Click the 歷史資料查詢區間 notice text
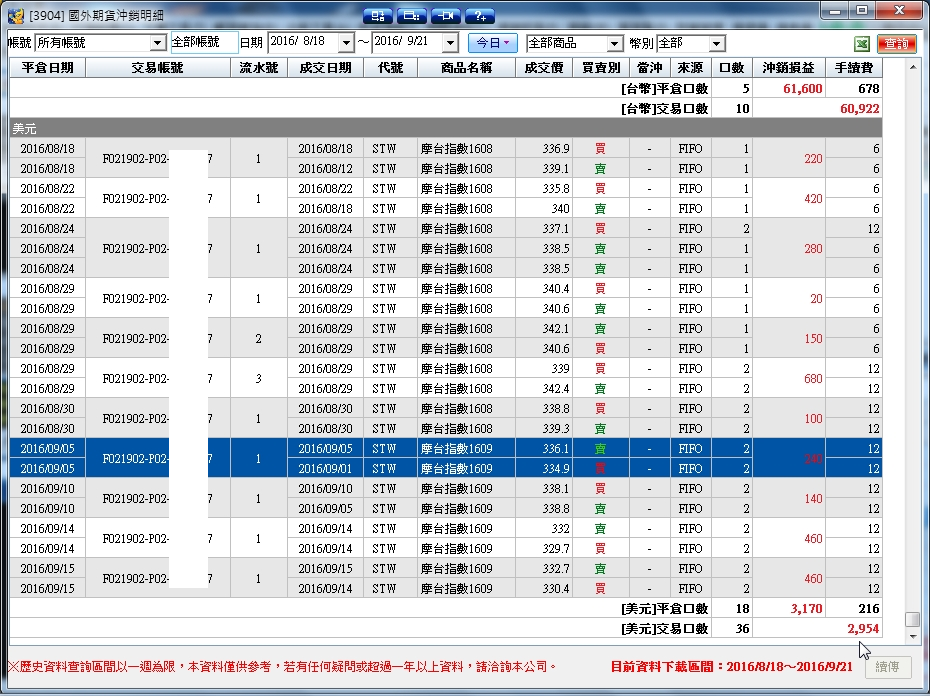This screenshot has height=696, width=930. 283,666
